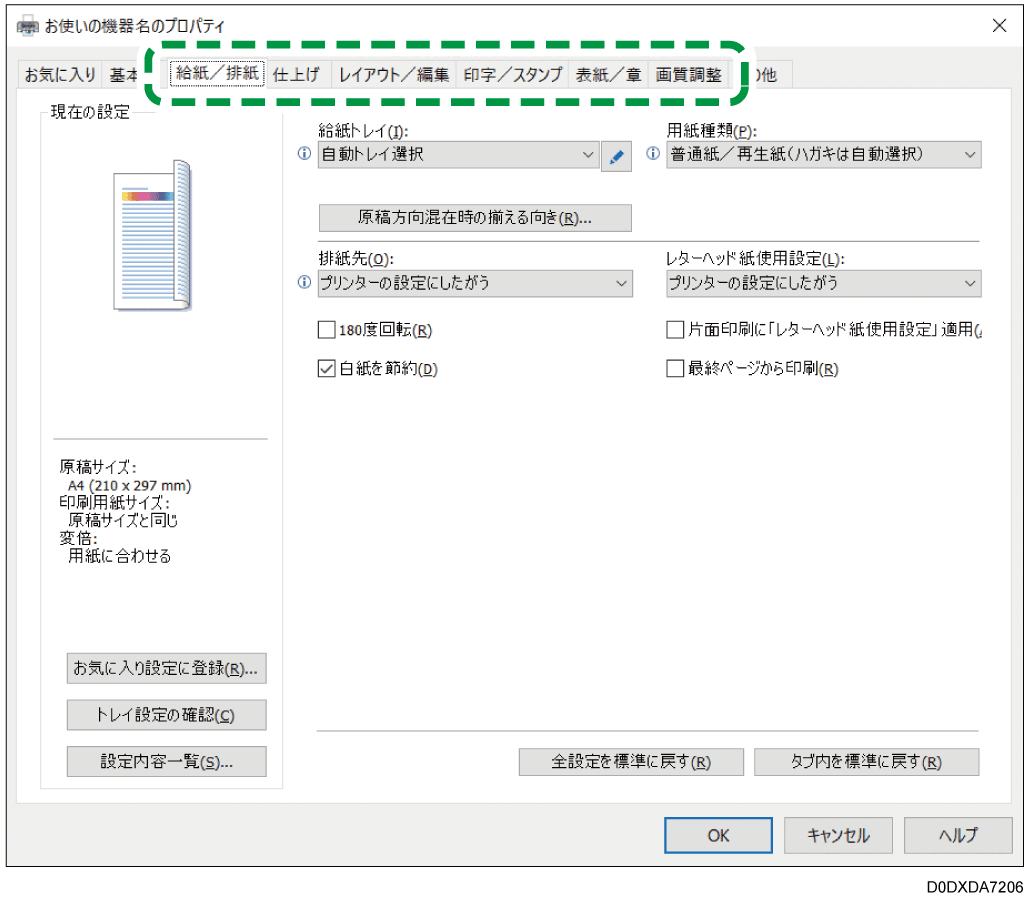Disable the 白紙を節約 checkbox
This screenshot has height=900, width=1028.
(326, 368)
